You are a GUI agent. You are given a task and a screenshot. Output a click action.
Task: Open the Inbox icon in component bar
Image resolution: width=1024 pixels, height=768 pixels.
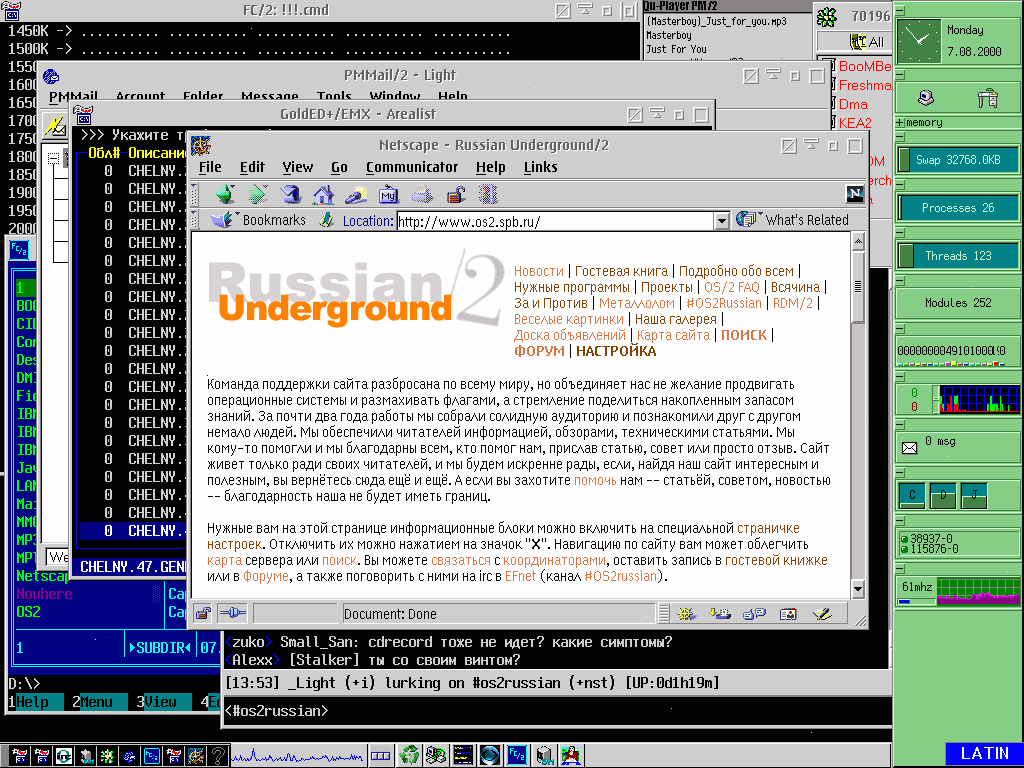[x=720, y=614]
